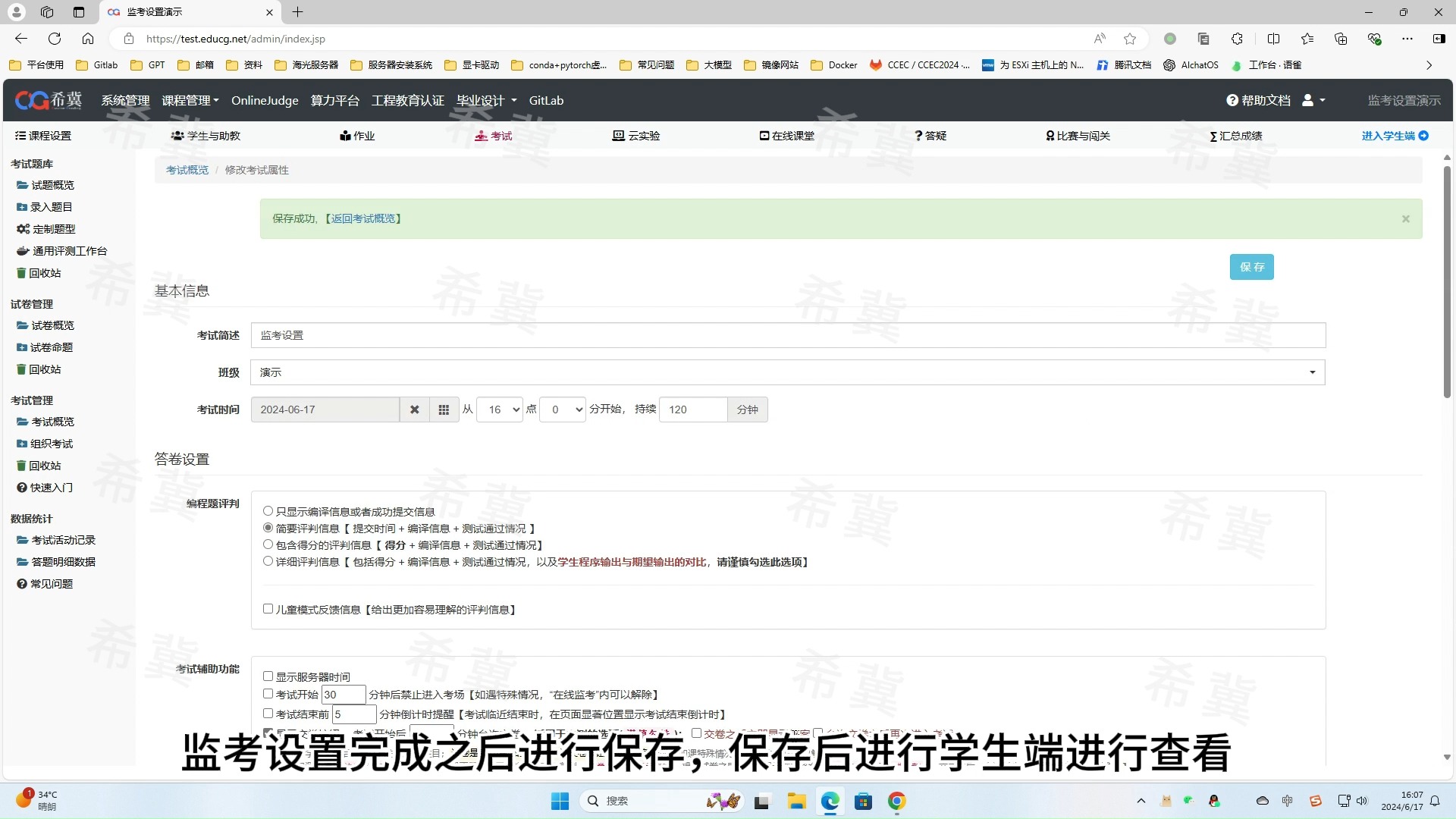Screen dimensions: 1456x819
Task: Open File Explorer from taskbar
Action: coord(796,801)
